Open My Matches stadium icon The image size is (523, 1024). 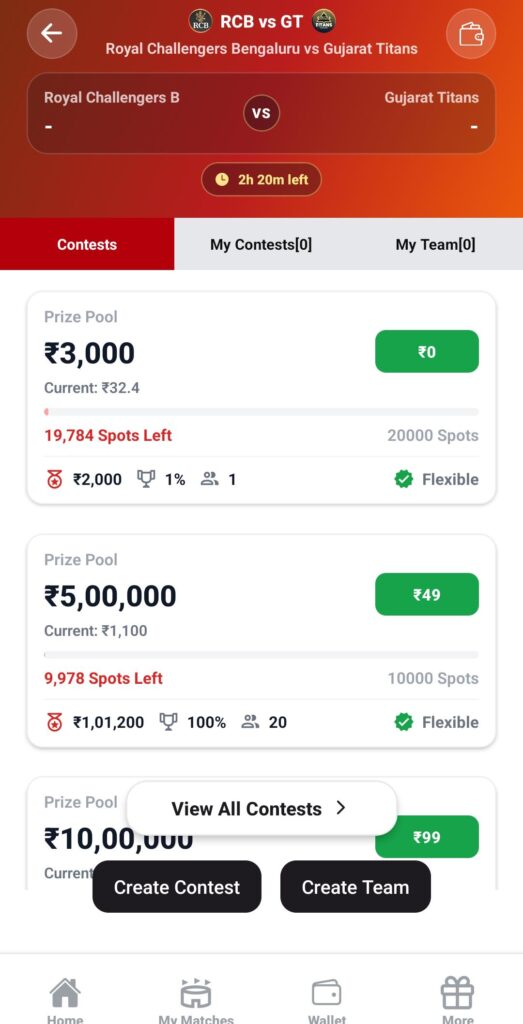pos(196,993)
